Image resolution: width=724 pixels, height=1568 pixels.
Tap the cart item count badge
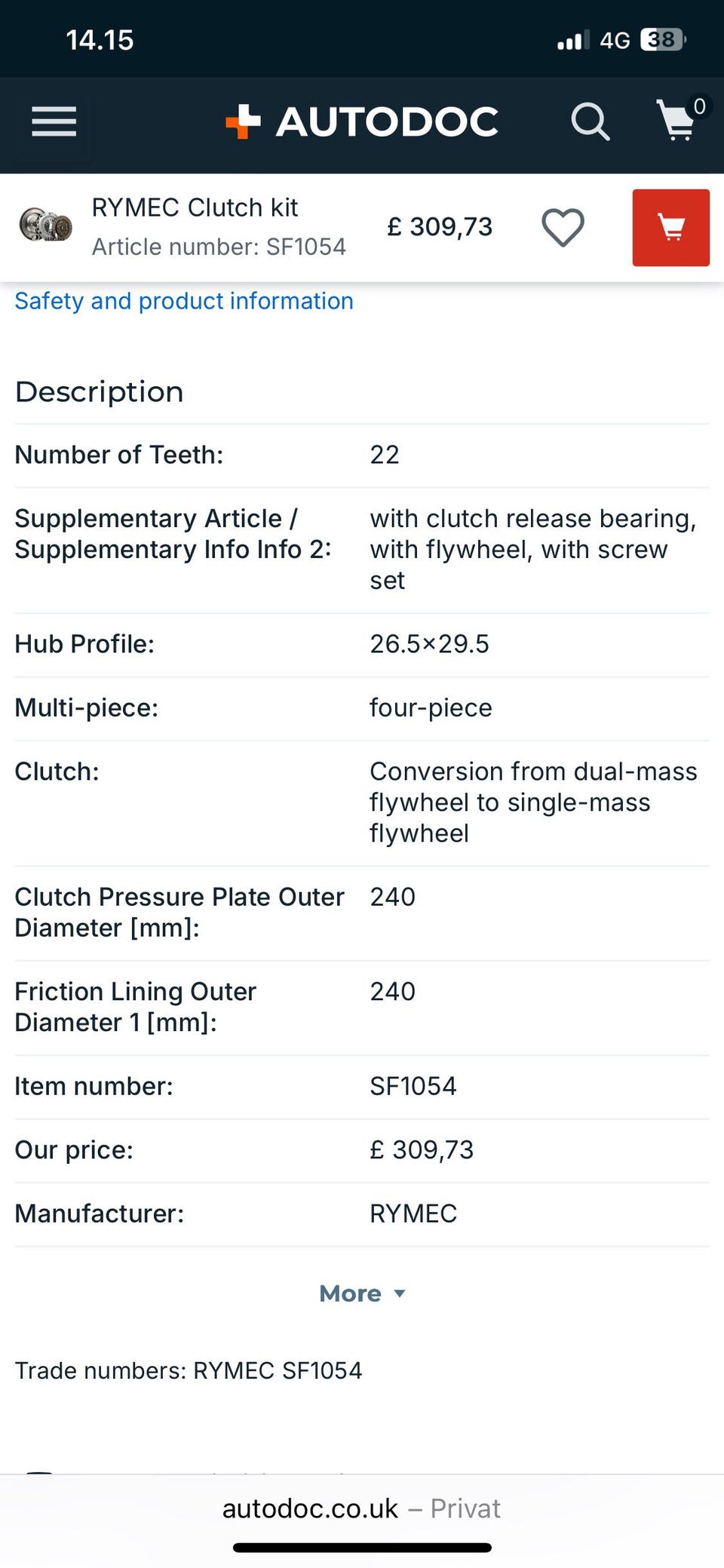point(700,106)
